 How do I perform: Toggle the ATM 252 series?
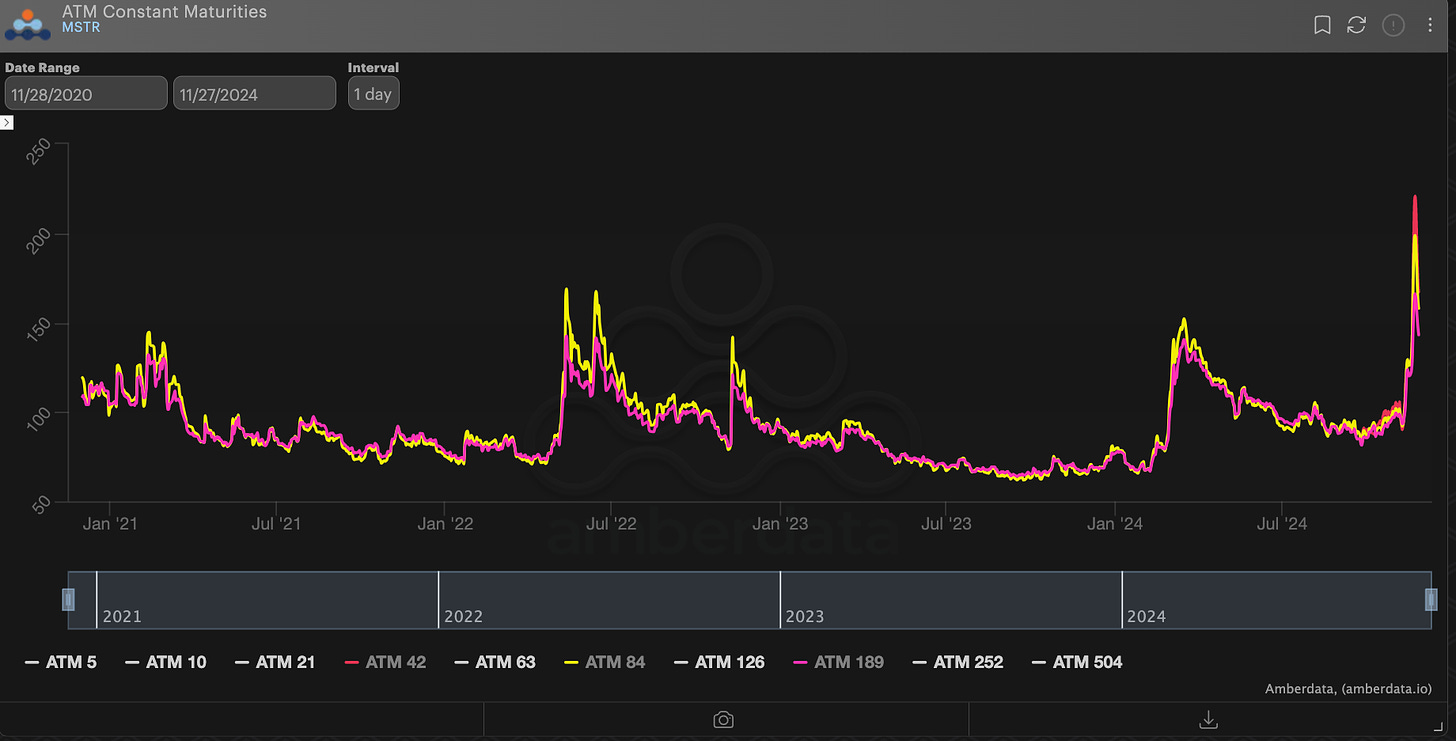958,662
